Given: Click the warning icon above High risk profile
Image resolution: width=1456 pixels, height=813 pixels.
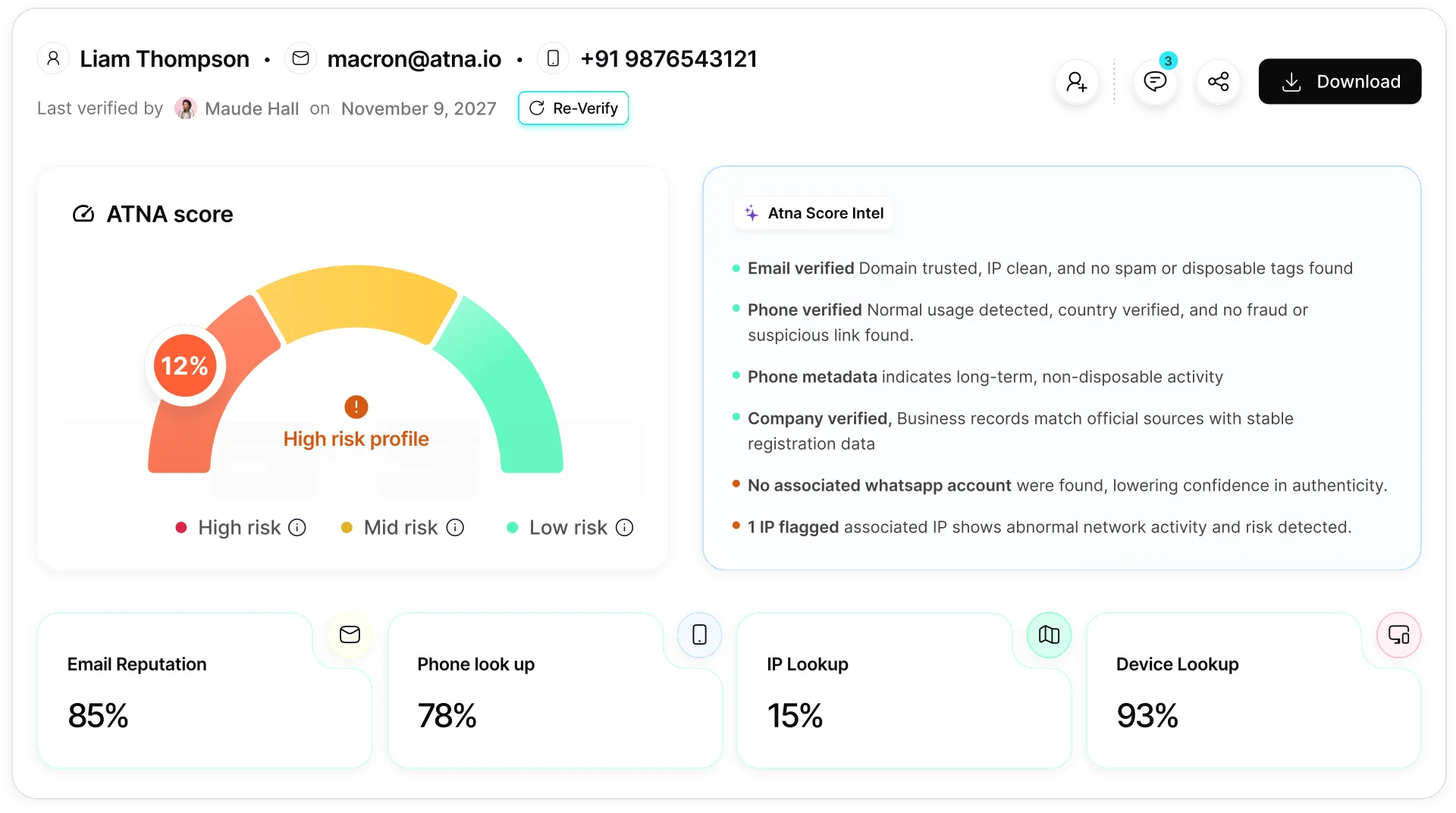Looking at the screenshot, I should click(356, 407).
